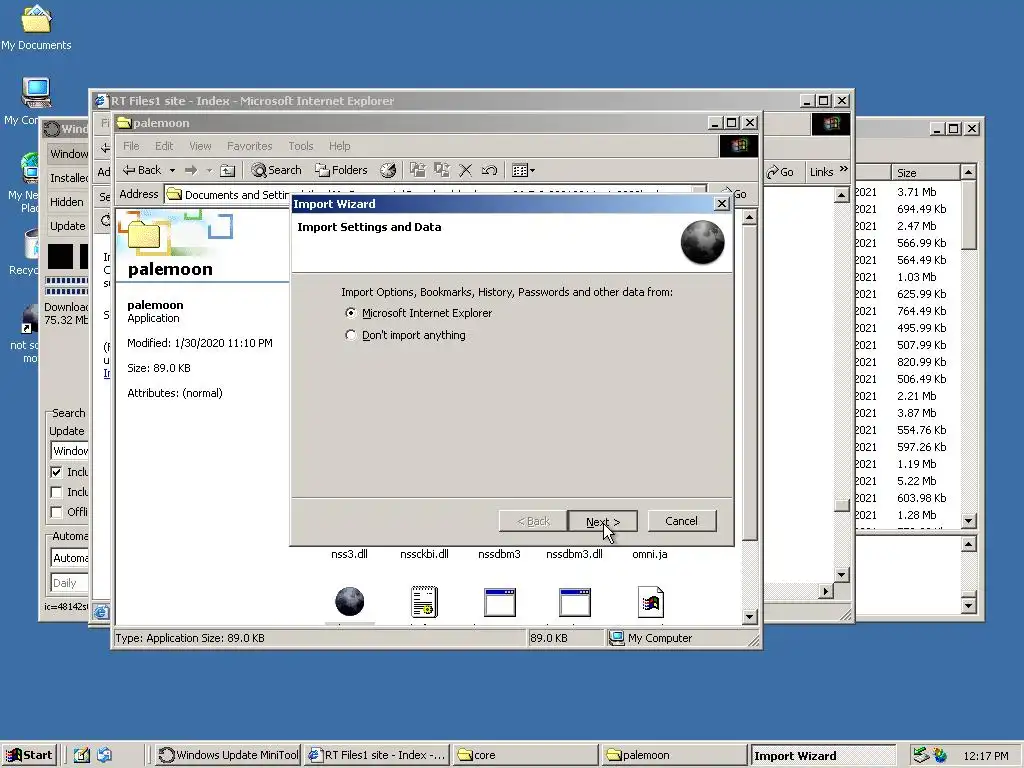
Task: Open the Update tab in Windows Update MiniTool
Action: (x=67, y=226)
